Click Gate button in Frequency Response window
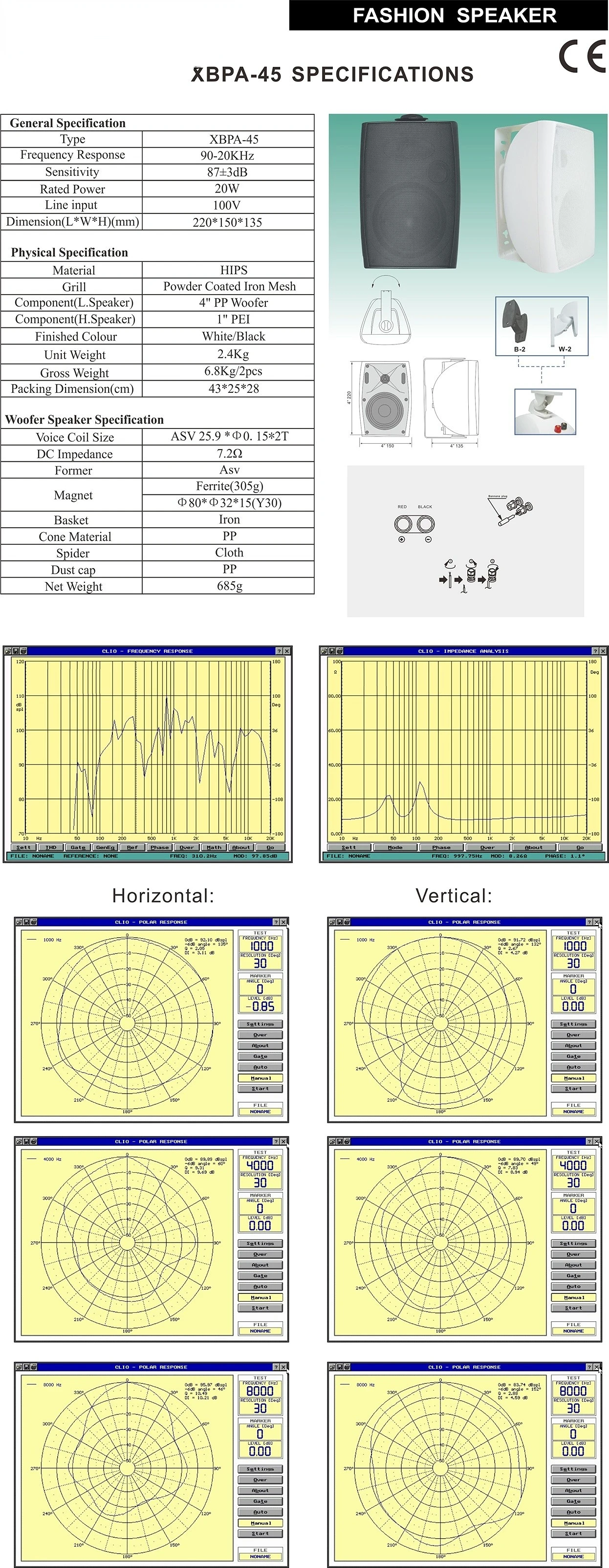609x1568 pixels. (78, 847)
